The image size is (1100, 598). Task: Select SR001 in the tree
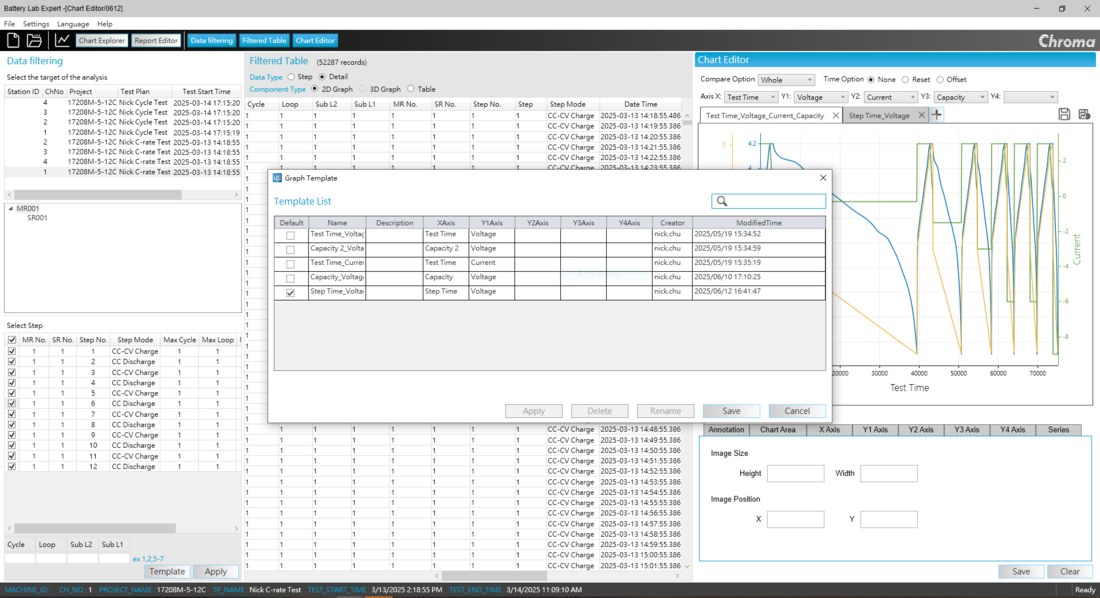tap(37, 218)
